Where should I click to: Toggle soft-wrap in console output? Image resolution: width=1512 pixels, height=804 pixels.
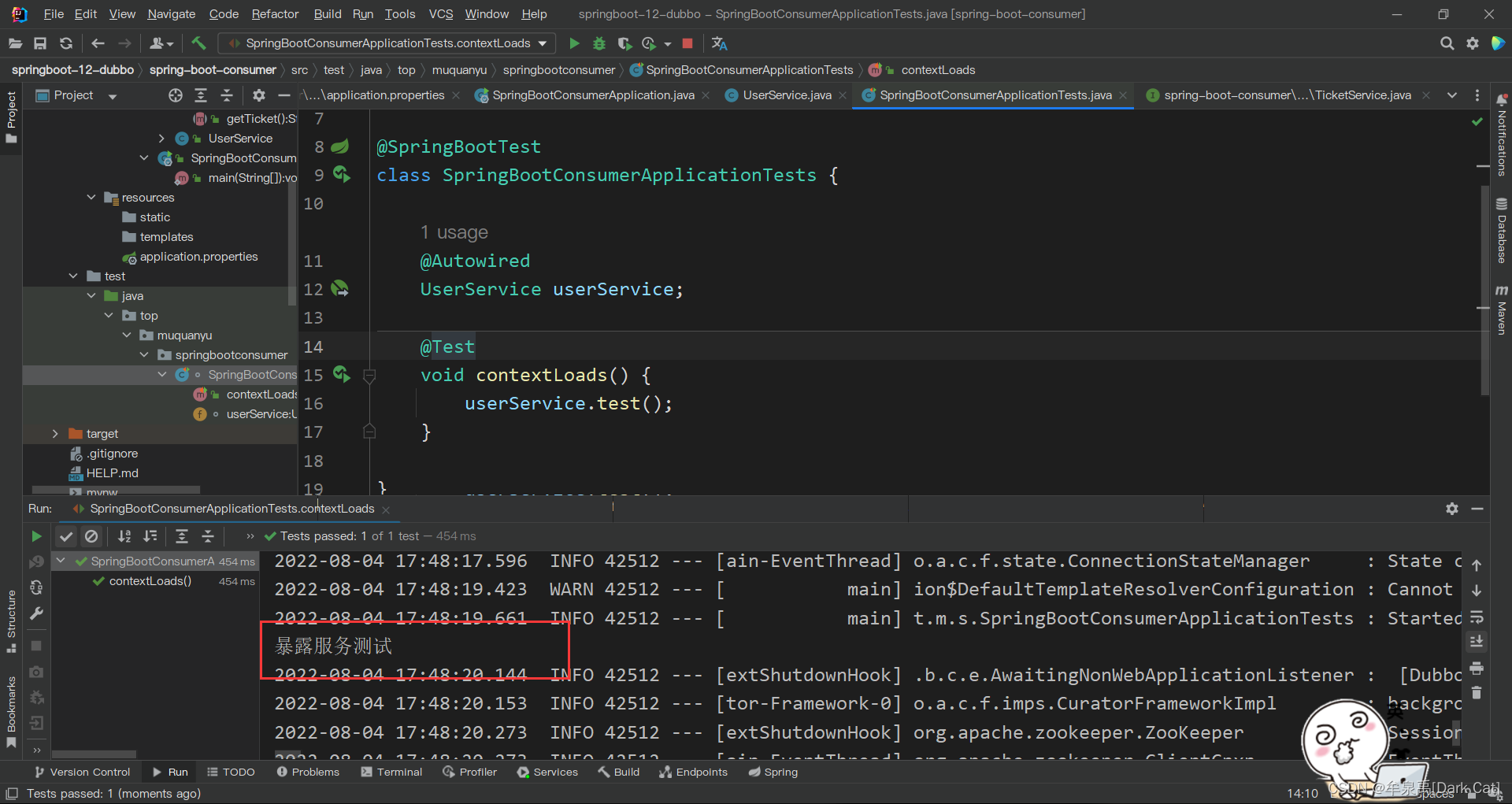pos(1477,617)
